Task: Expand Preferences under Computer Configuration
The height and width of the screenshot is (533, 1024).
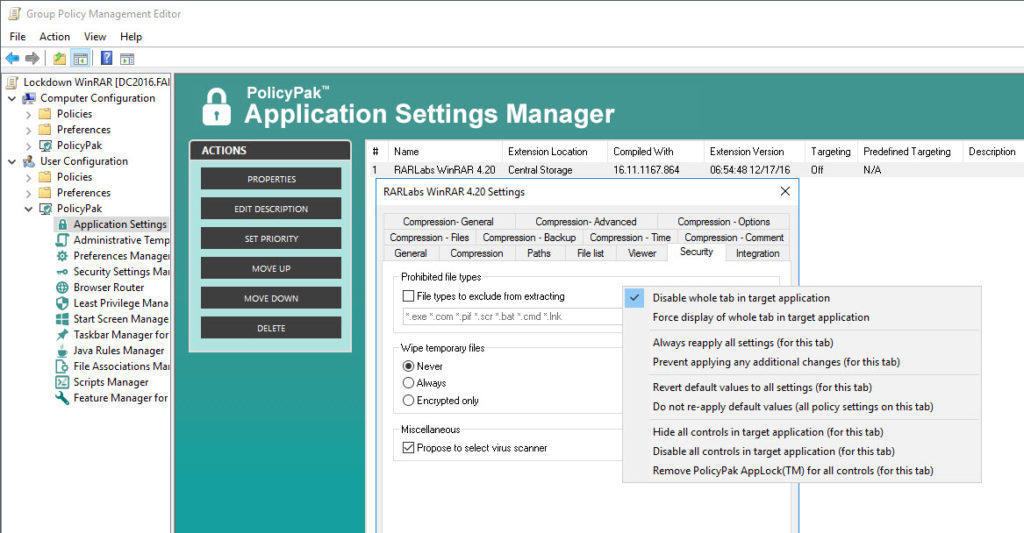Action: [x=28, y=130]
